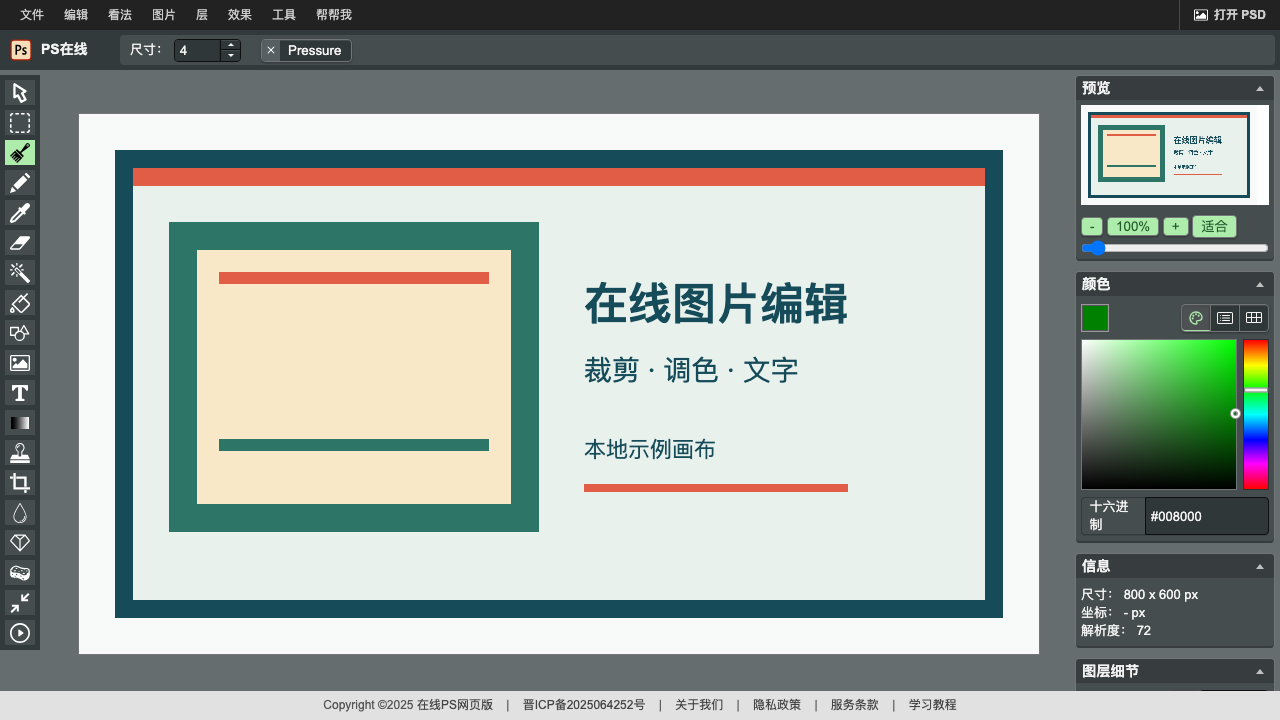The width and height of the screenshot is (1280, 720).
Task: Click the insert image tool icon
Action: pyautogui.click(x=20, y=363)
